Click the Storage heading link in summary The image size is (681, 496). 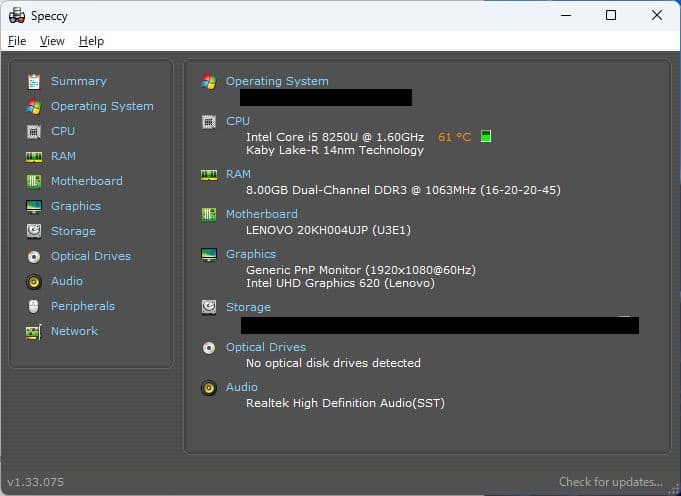[248, 307]
